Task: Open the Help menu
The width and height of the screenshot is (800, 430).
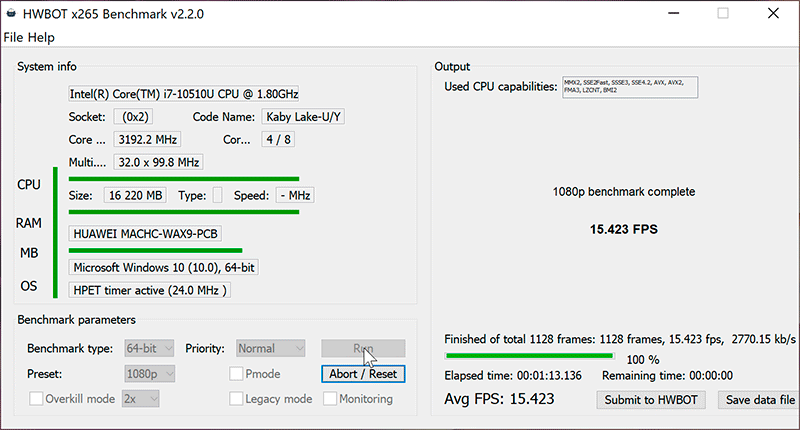Action: tap(41, 37)
